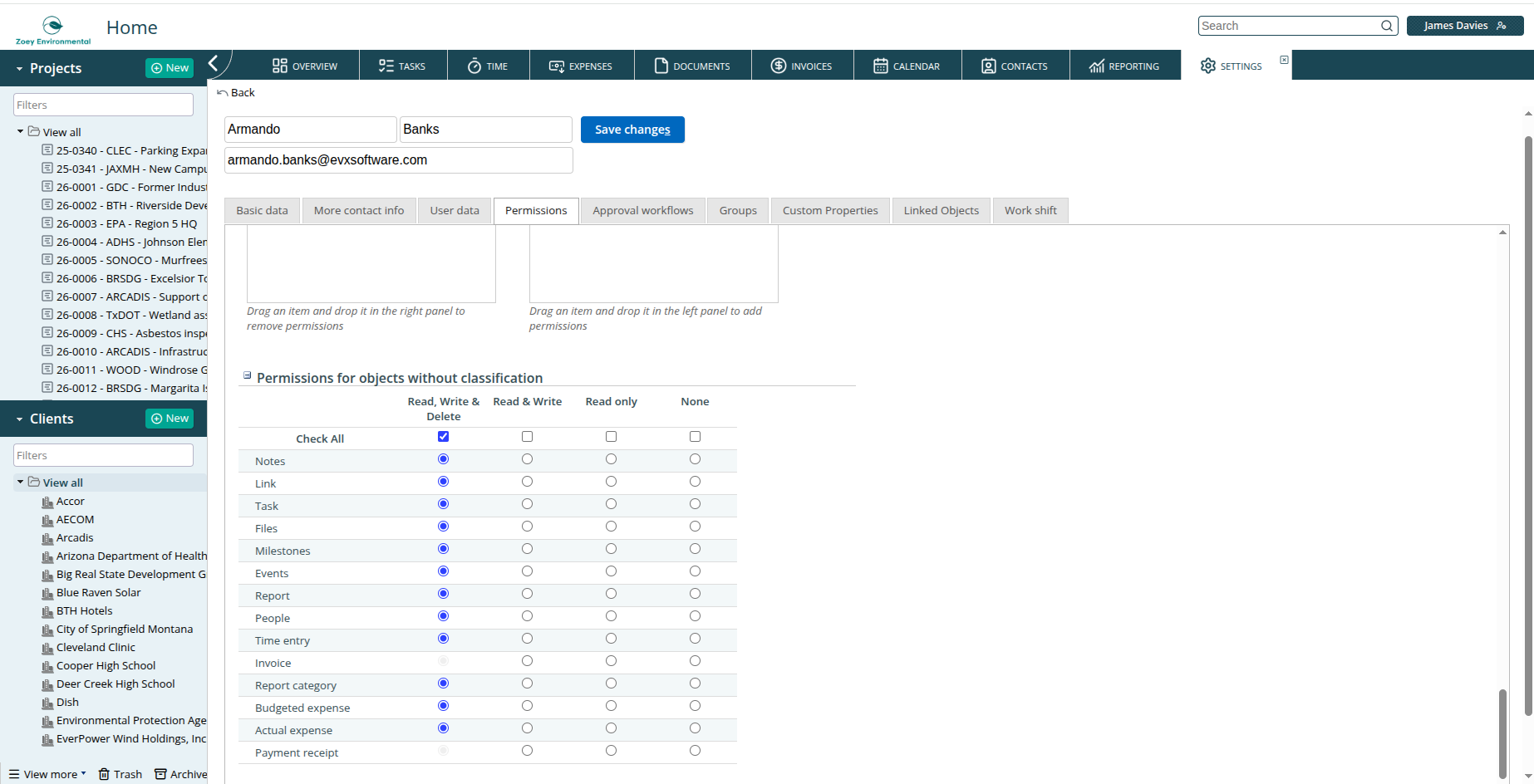Image resolution: width=1534 pixels, height=784 pixels.
Task: Open the Archive box
Action: tap(181, 774)
